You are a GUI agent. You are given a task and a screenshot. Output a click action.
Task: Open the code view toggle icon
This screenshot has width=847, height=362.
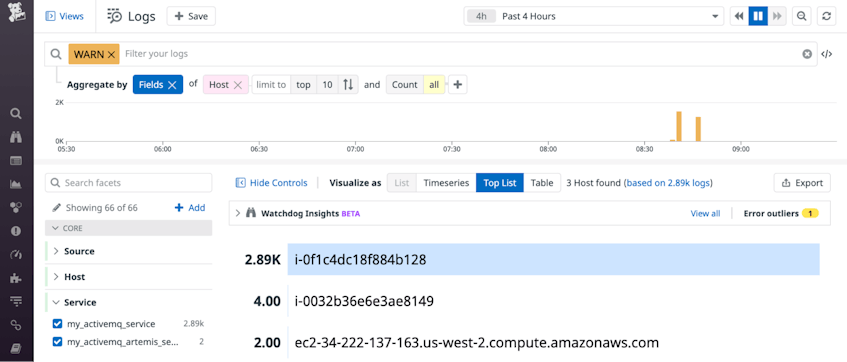(x=826, y=54)
